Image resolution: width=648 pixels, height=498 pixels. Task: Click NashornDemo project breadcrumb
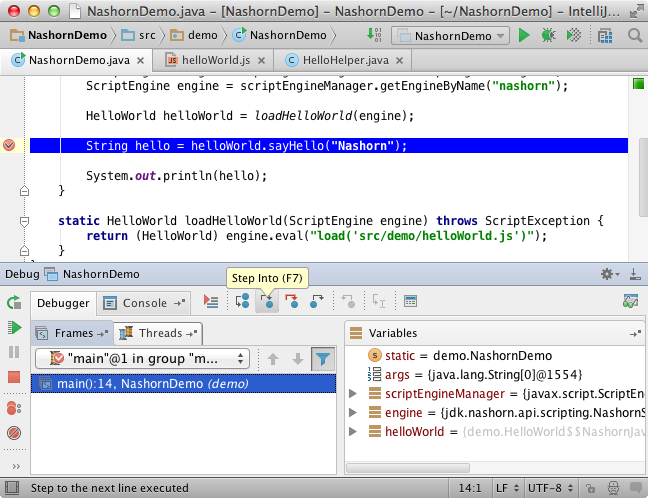click(59, 36)
